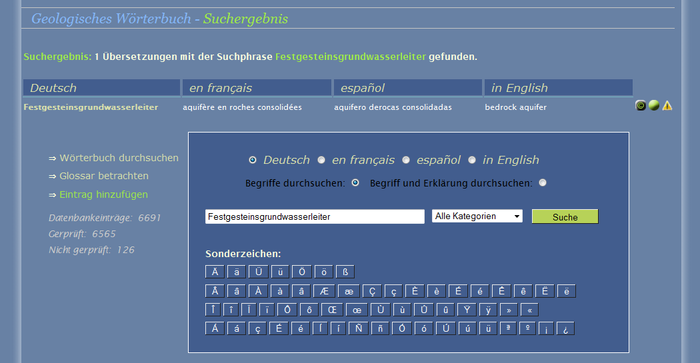Insert special character capital Ê
The width and height of the screenshot is (700, 363).
(x=501, y=291)
